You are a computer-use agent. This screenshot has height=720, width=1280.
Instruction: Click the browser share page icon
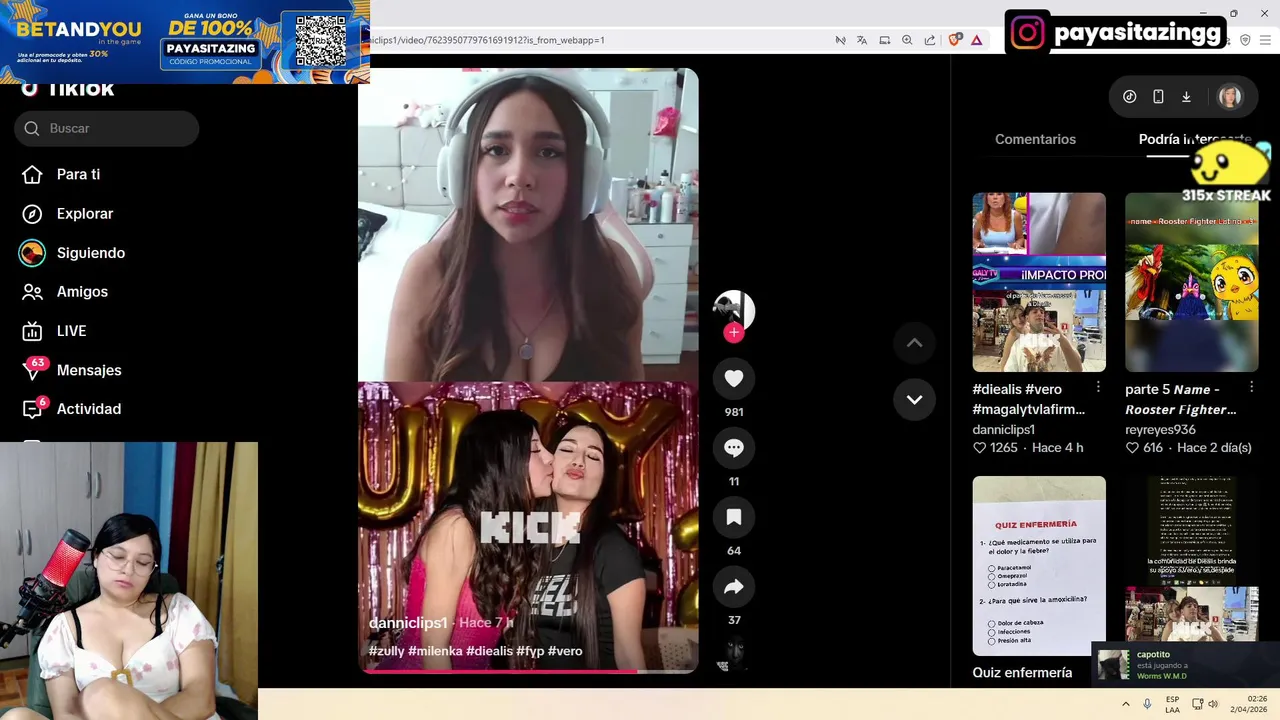tap(930, 40)
